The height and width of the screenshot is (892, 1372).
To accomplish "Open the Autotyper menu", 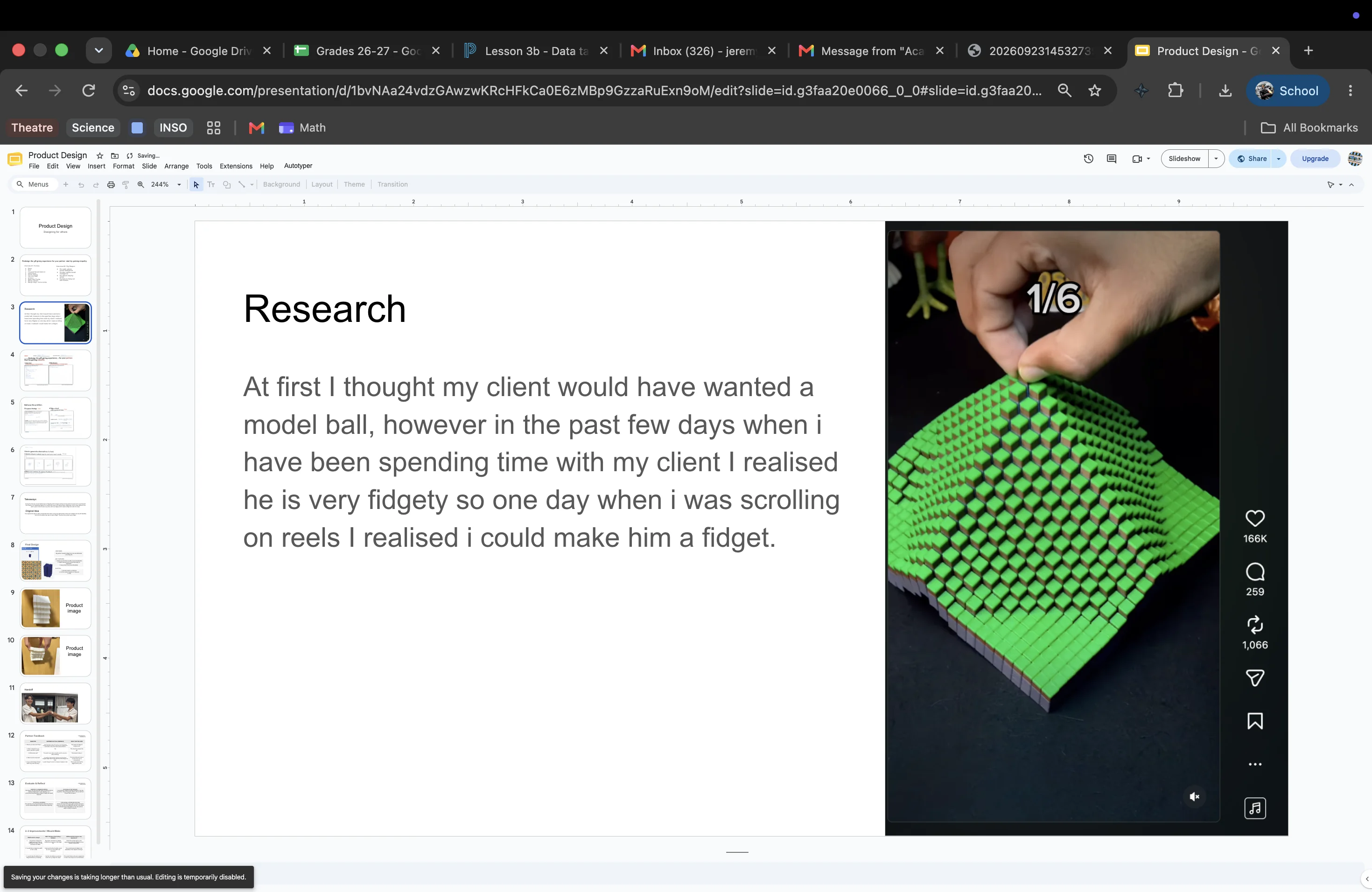I will (298, 165).
